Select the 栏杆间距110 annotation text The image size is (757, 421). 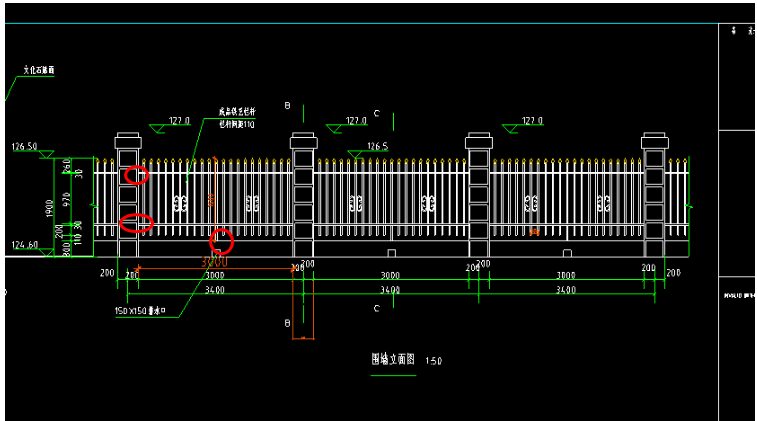pyautogui.click(x=237, y=124)
